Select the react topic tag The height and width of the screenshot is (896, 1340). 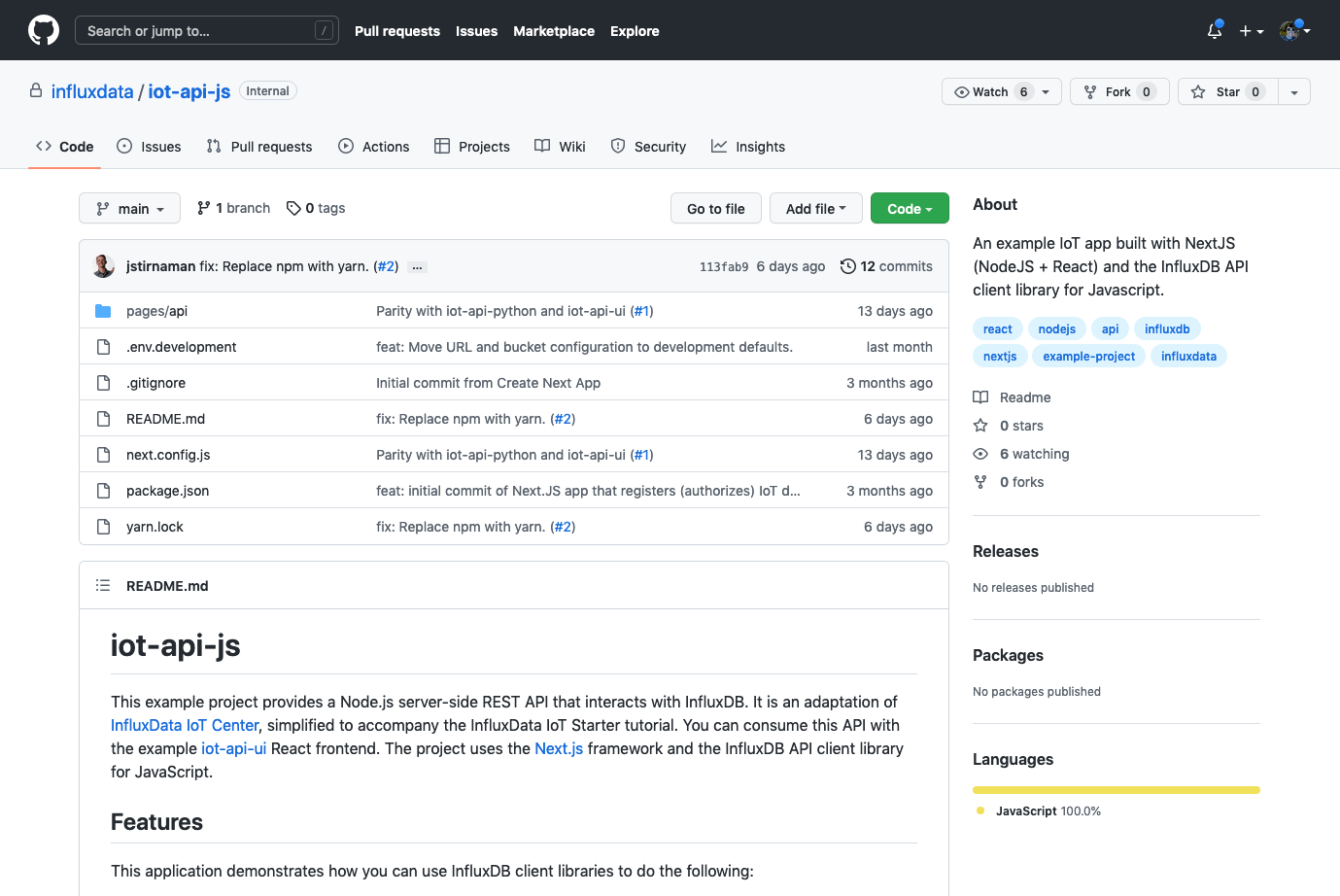[x=998, y=329]
